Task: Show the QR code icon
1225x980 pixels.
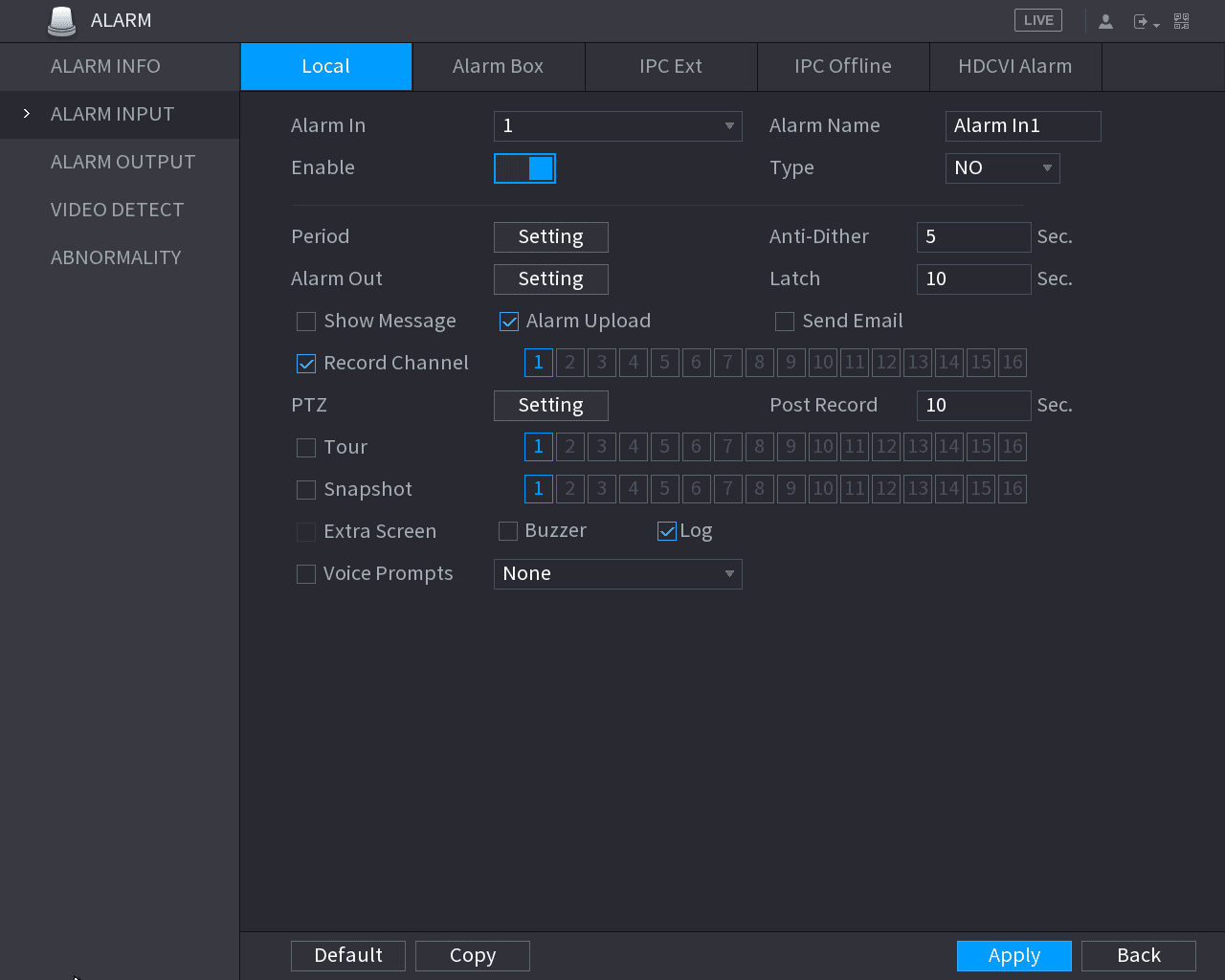Action: tap(1182, 21)
